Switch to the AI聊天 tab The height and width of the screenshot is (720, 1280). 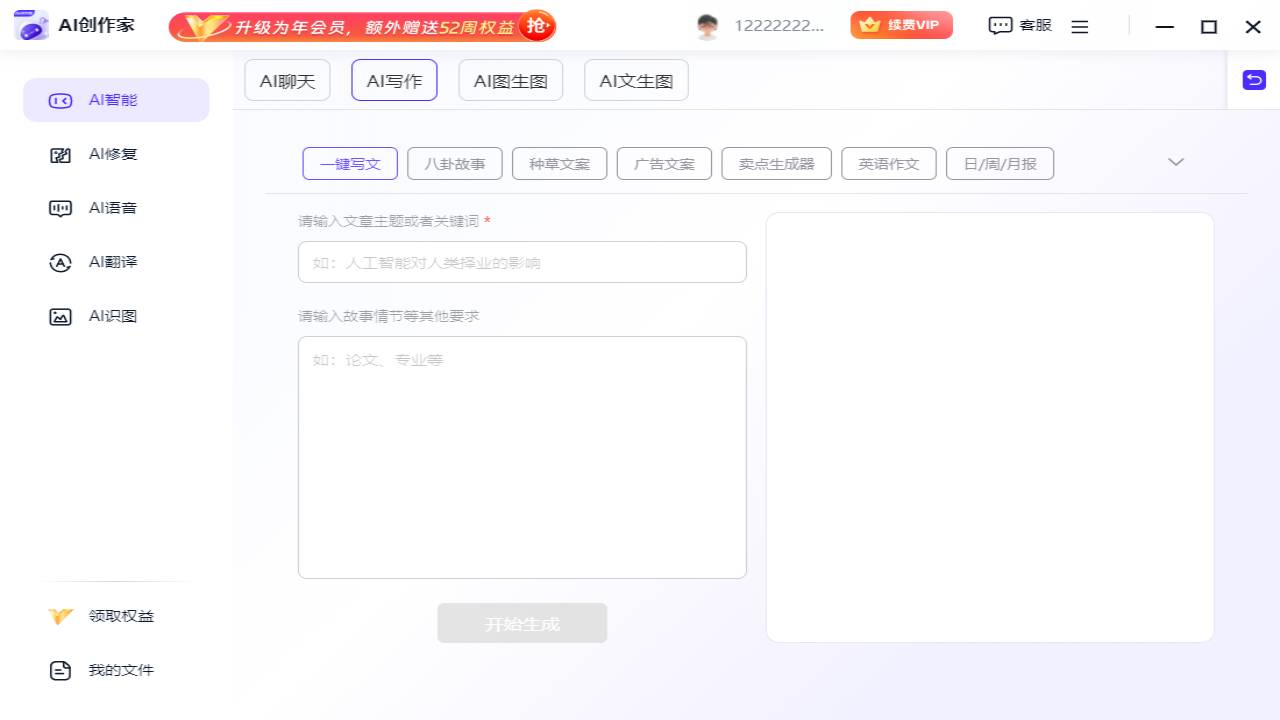tap(287, 80)
